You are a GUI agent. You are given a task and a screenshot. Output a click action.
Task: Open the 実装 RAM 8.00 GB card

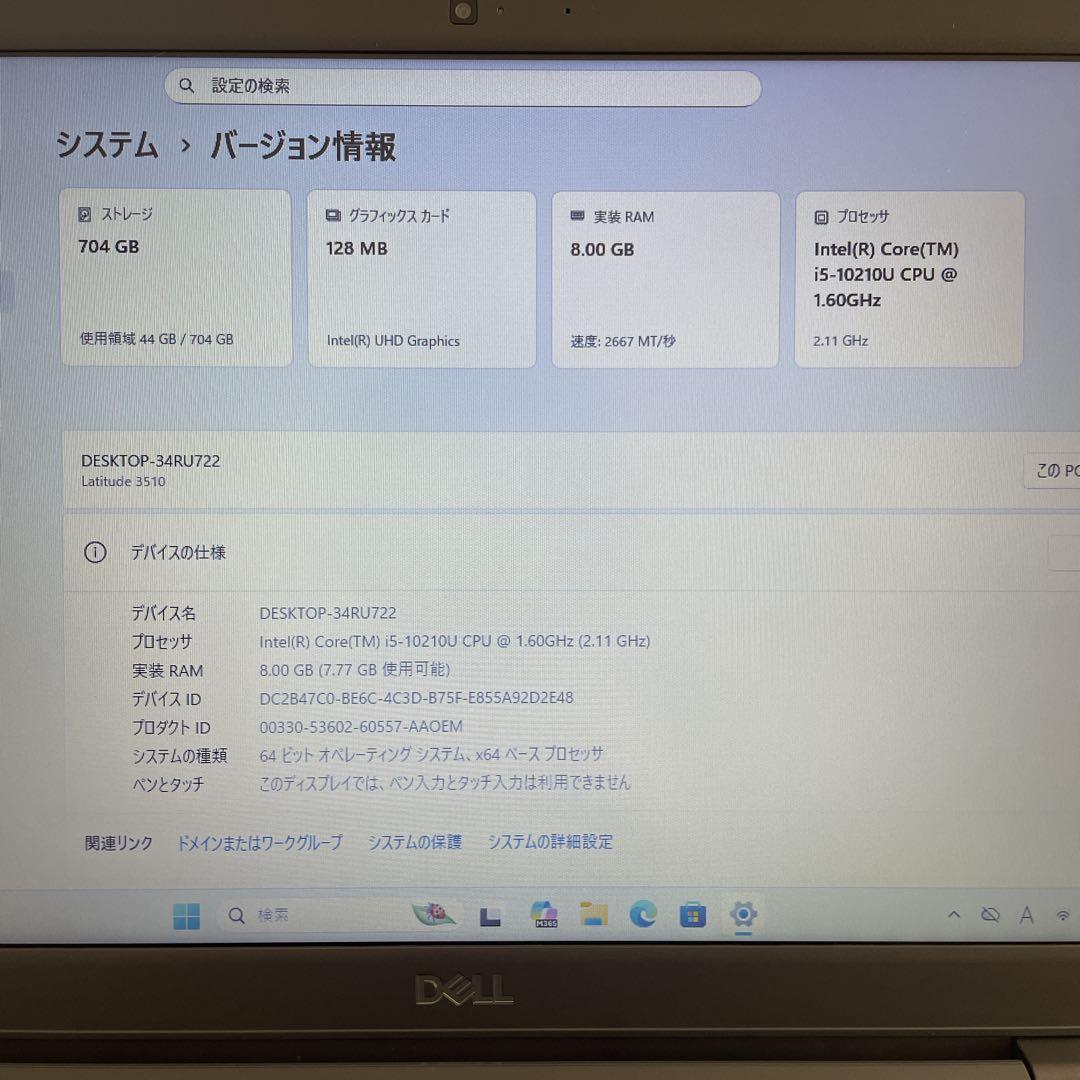point(665,280)
